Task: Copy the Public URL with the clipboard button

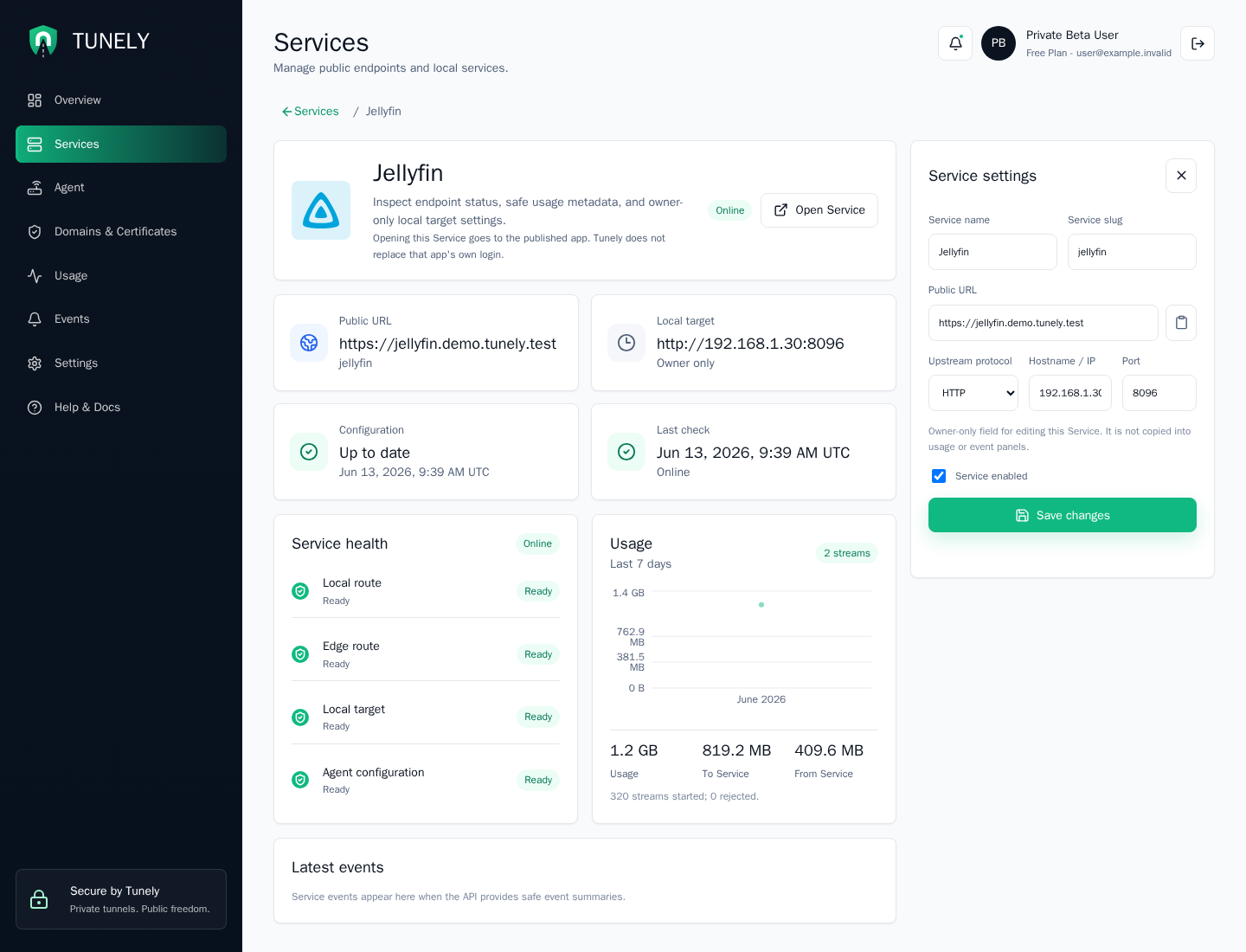Action: coord(1181,323)
